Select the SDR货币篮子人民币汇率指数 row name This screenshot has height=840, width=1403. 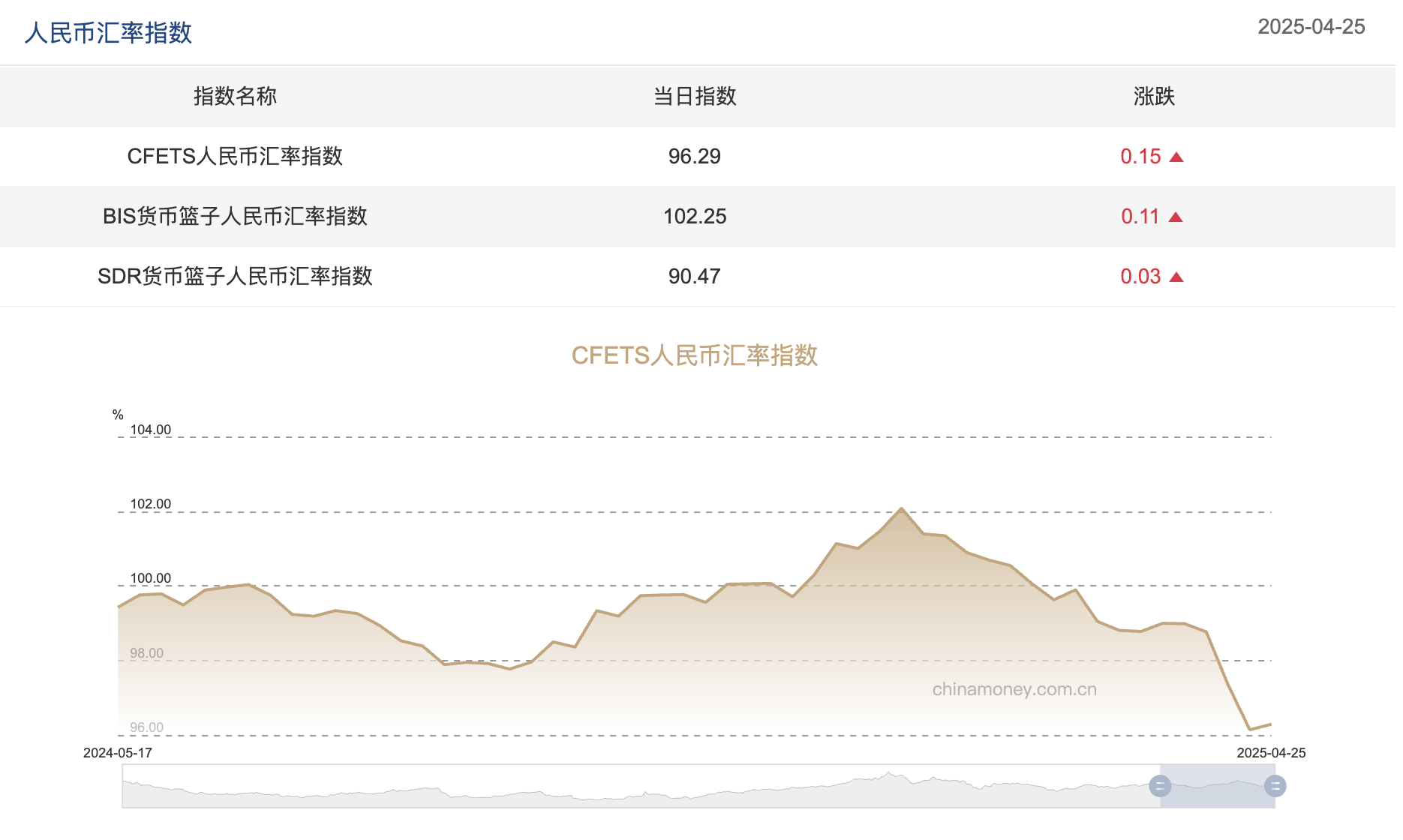pos(235,276)
